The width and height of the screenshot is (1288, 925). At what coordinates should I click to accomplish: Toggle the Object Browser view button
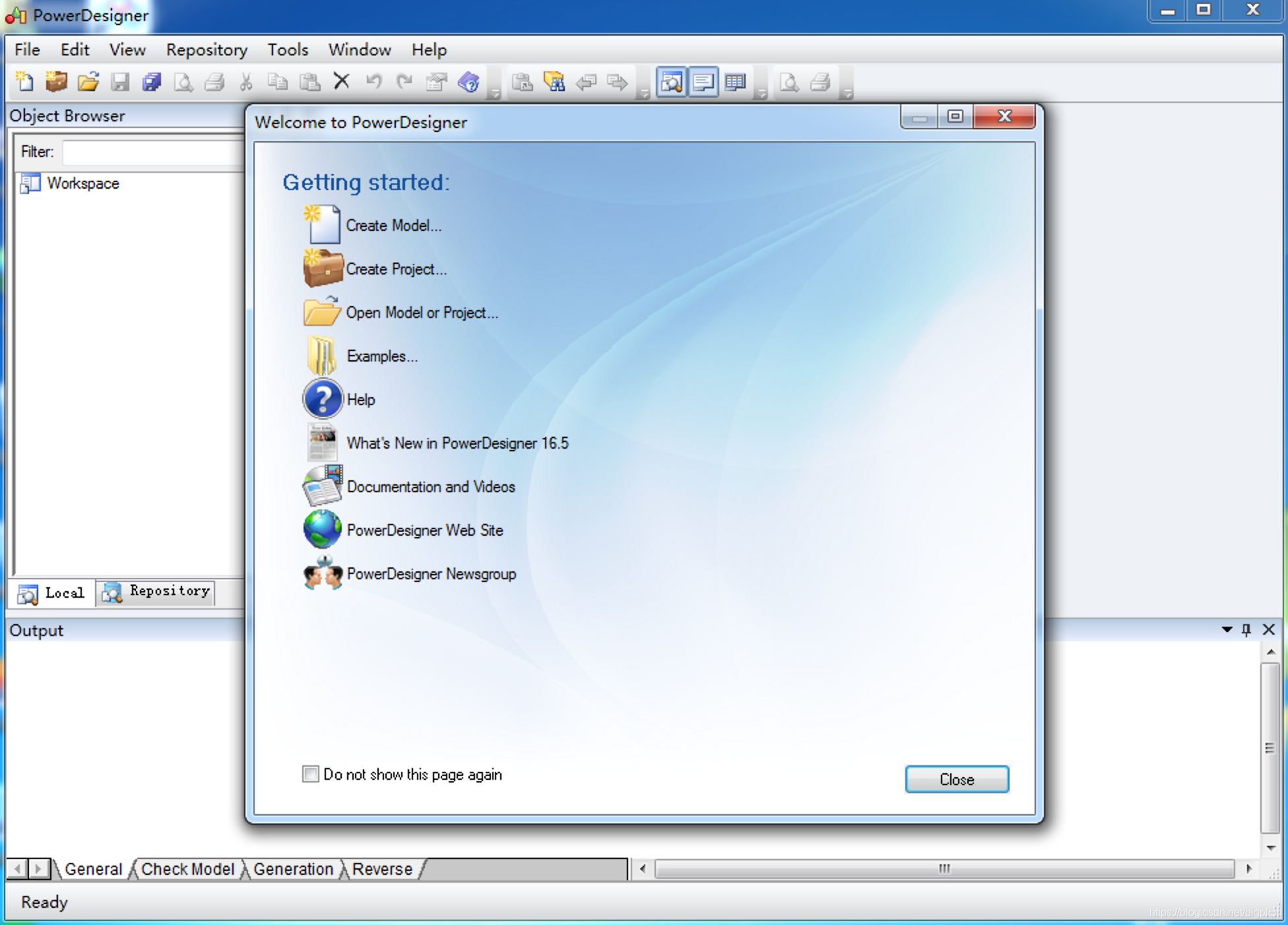coord(671,82)
